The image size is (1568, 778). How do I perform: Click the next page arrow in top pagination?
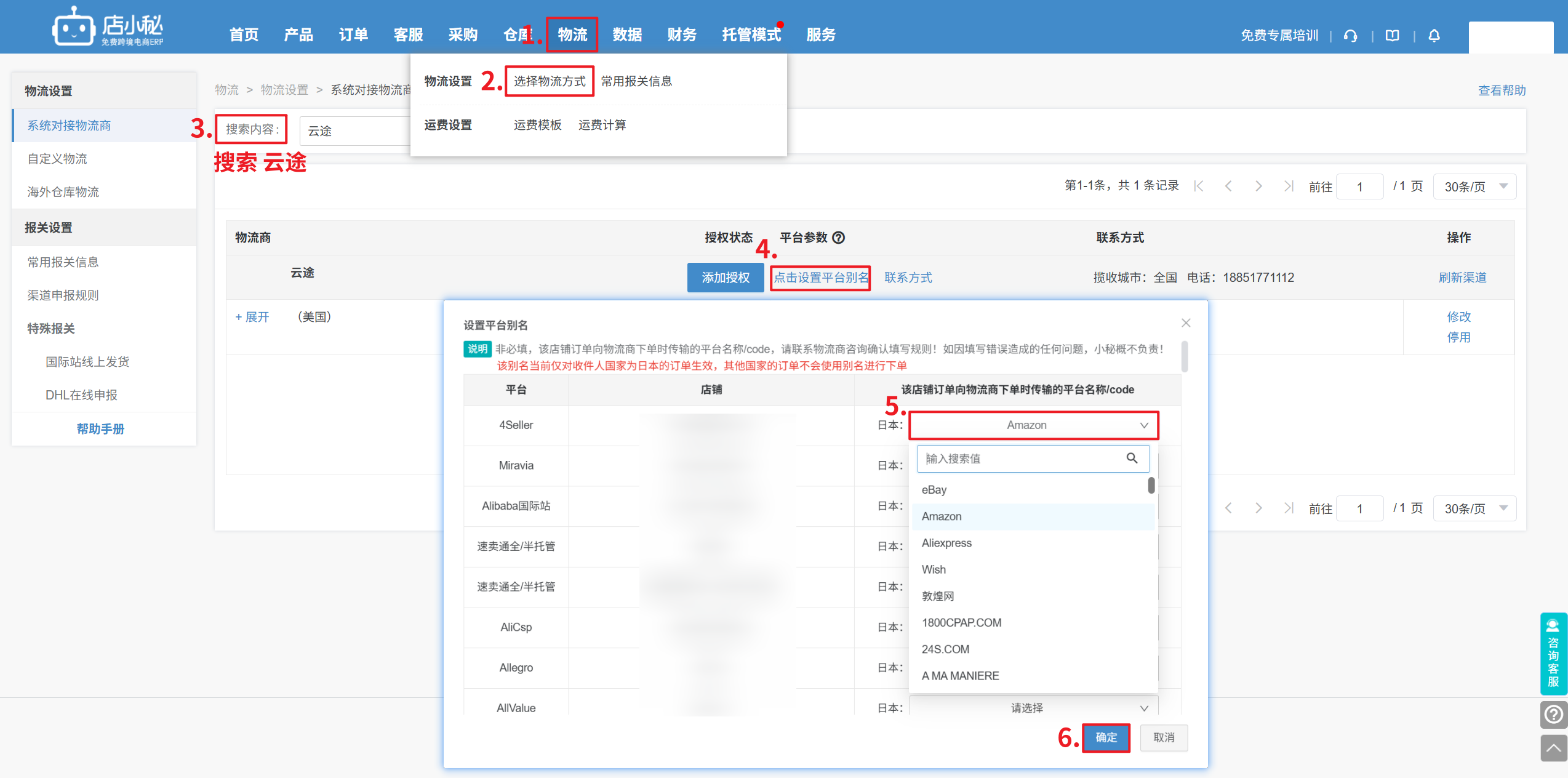point(1258,186)
